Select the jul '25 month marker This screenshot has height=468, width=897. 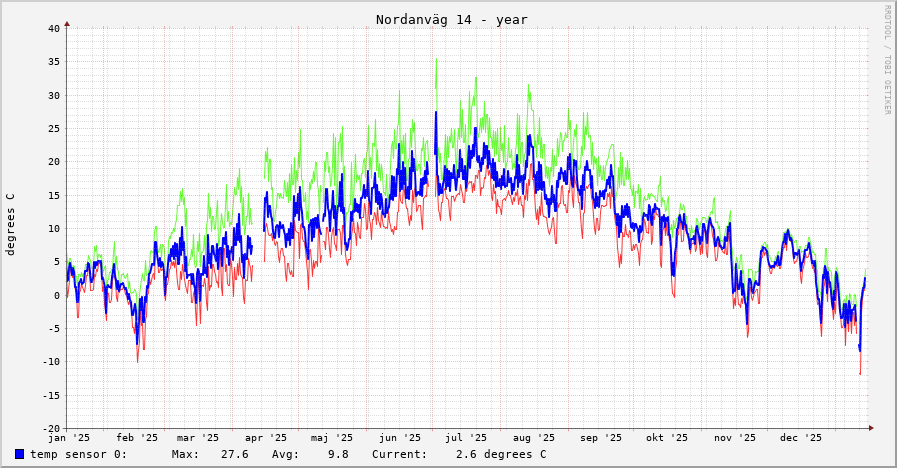[x=466, y=437]
